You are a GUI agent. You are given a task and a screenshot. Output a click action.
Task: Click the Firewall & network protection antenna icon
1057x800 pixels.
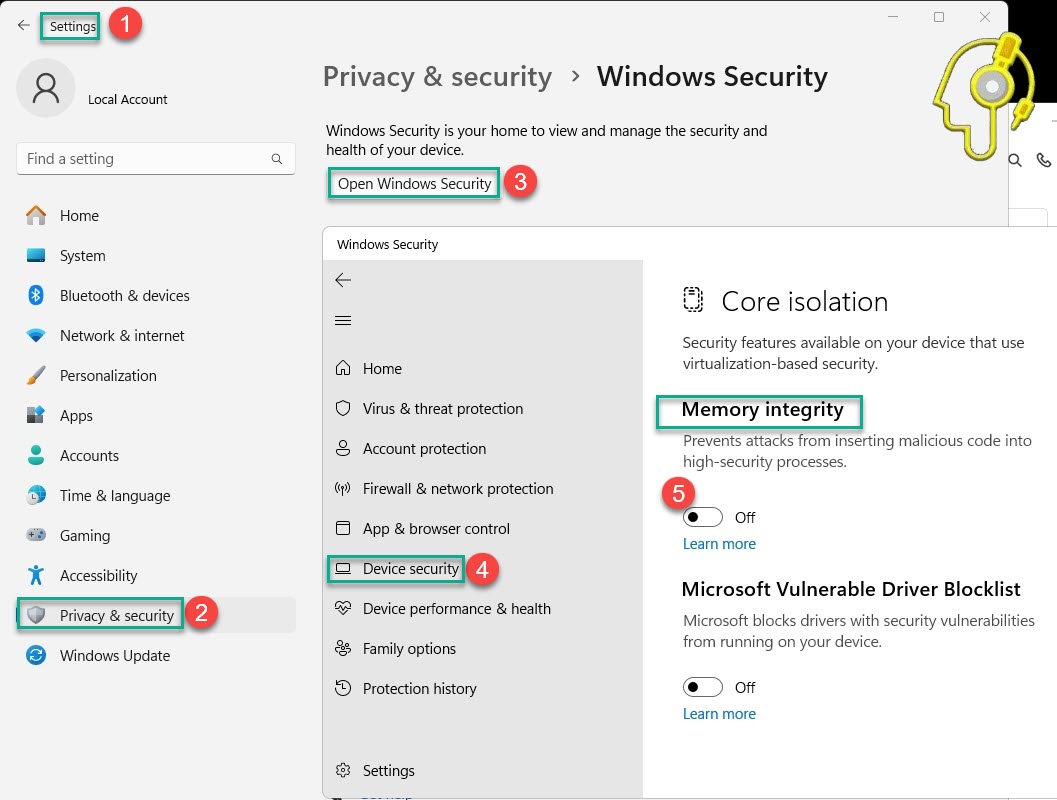(343, 488)
